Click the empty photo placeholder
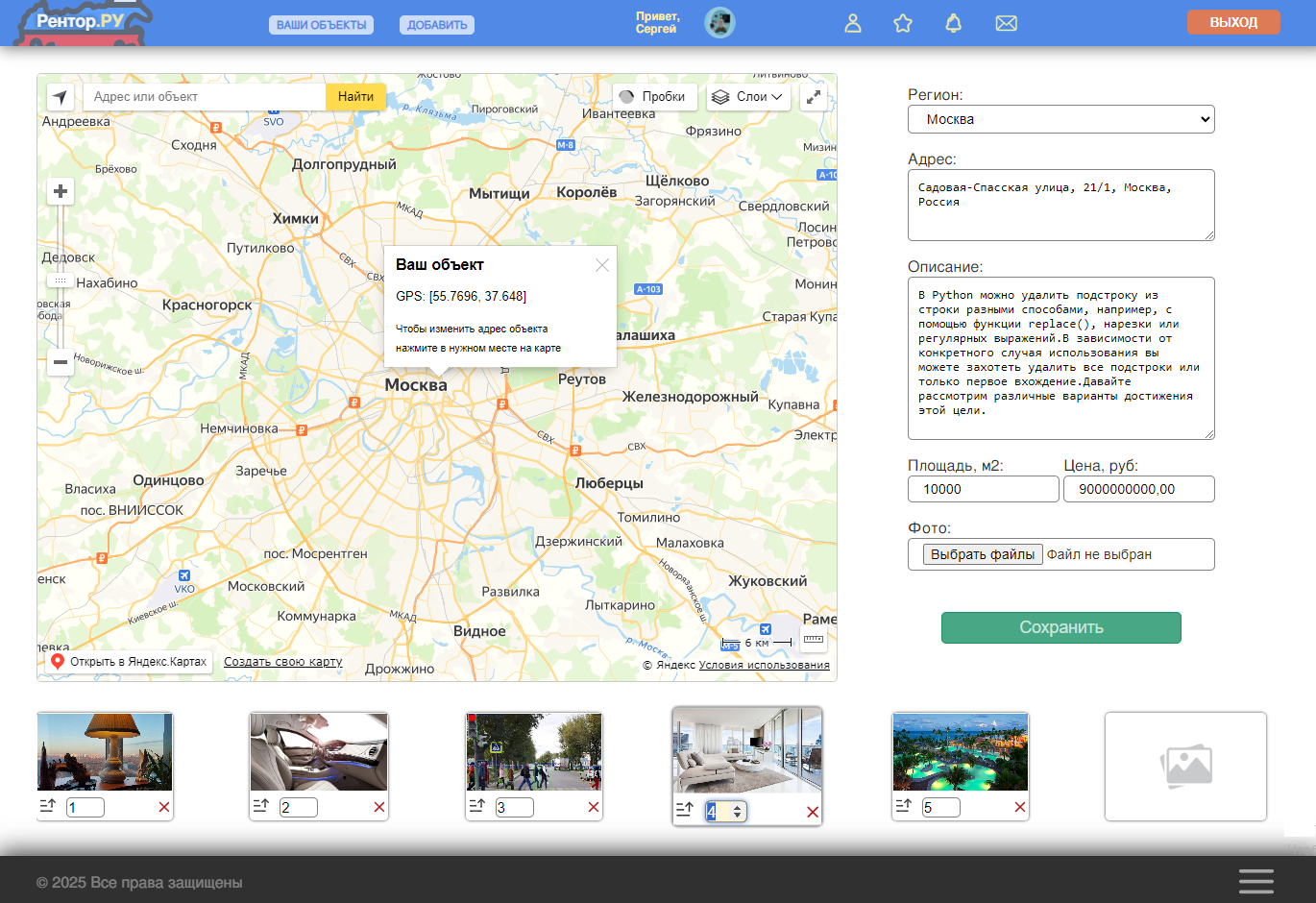 tap(1185, 767)
